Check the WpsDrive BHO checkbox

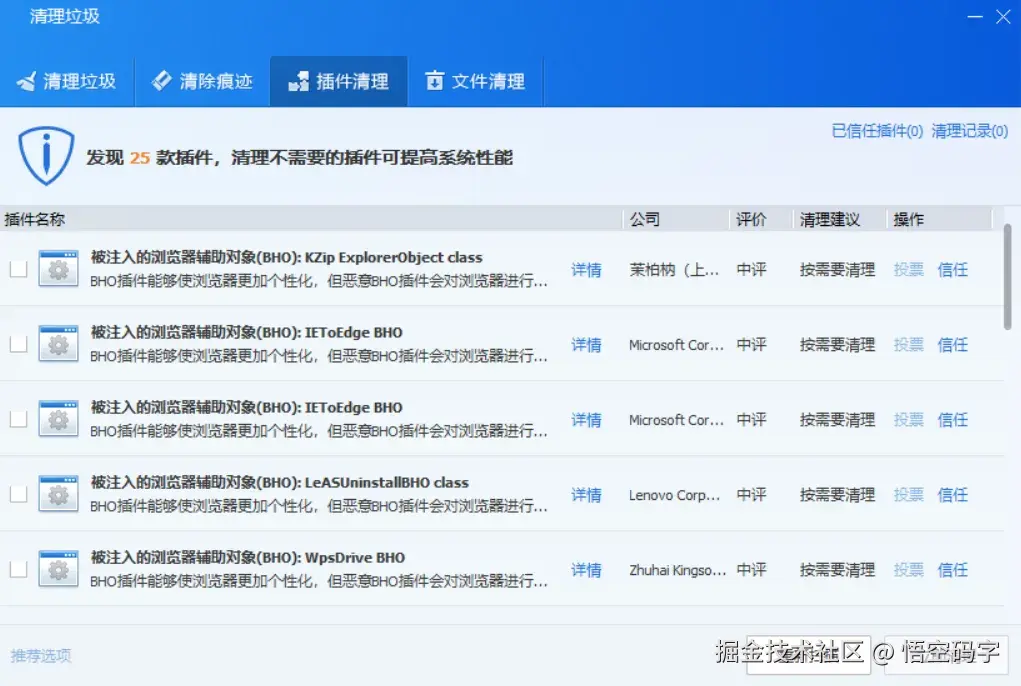(x=17, y=568)
